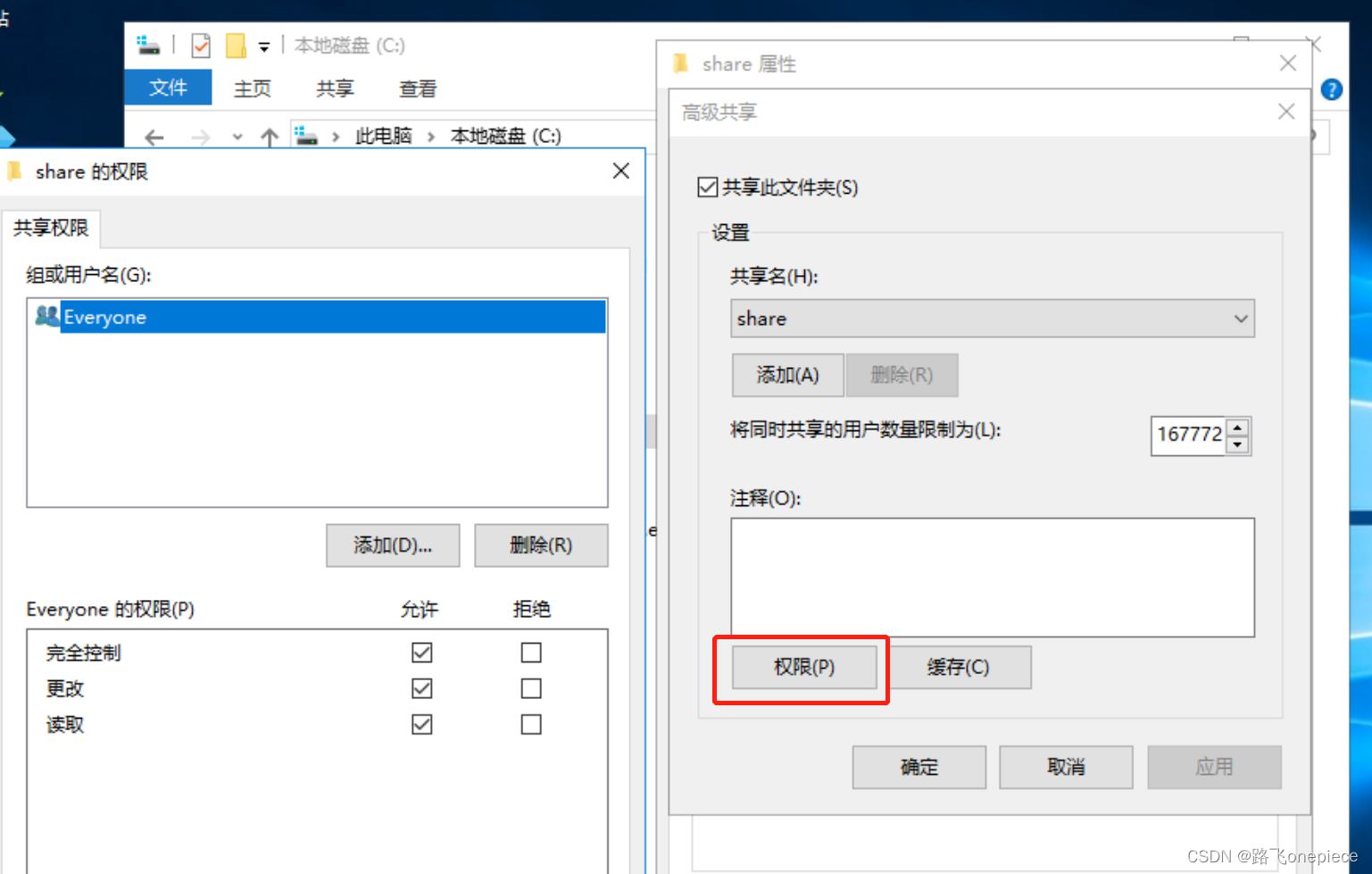Click folder icon in share 的权限 title

coord(13,171)
